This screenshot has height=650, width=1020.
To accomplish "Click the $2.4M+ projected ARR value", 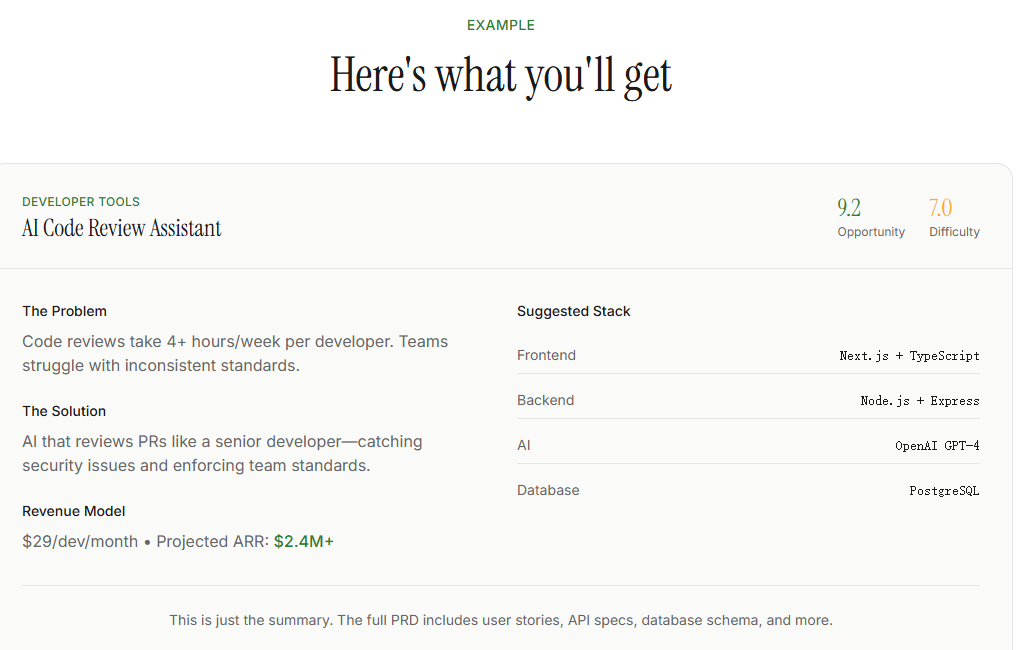I will [x=304, y=541].
